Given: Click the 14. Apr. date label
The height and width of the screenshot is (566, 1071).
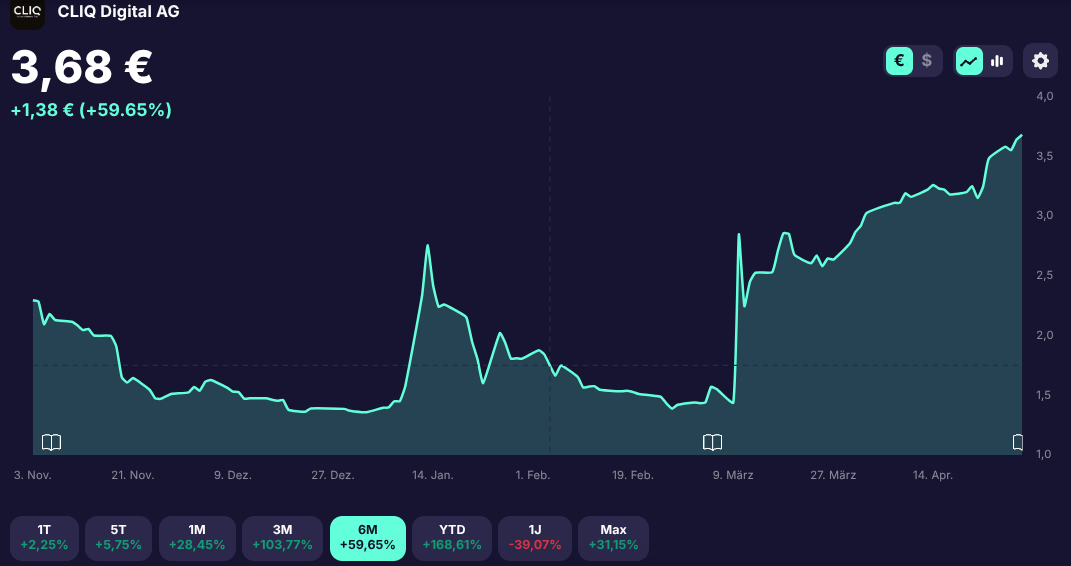Looking at the screenshot, I should (933, 475).
